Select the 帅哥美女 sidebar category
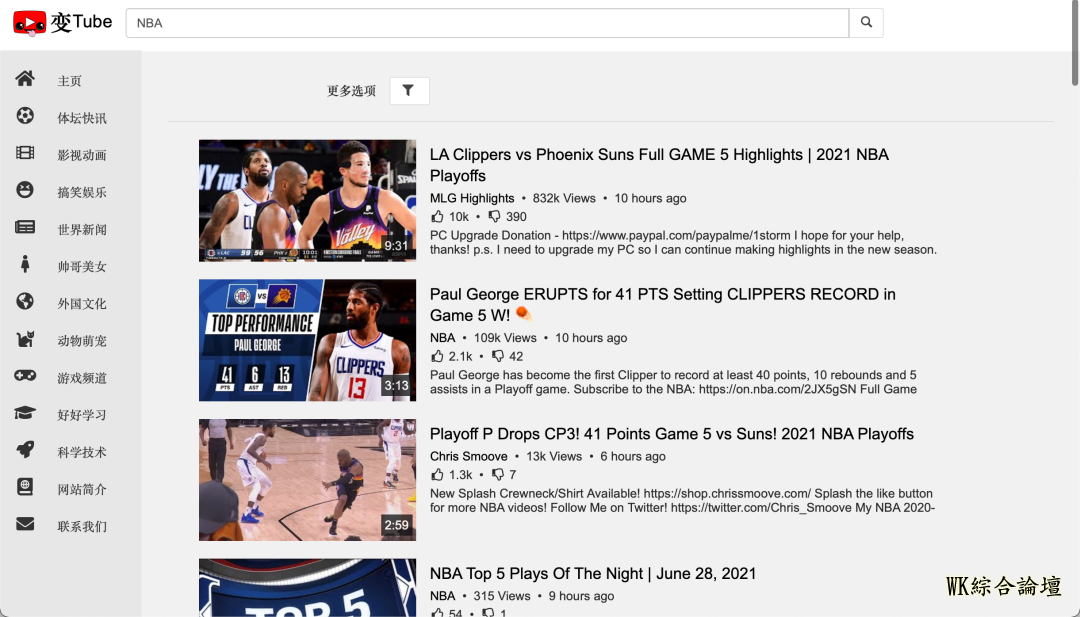This screenshot has height=617, width=1080. click(x=82, y=267)
